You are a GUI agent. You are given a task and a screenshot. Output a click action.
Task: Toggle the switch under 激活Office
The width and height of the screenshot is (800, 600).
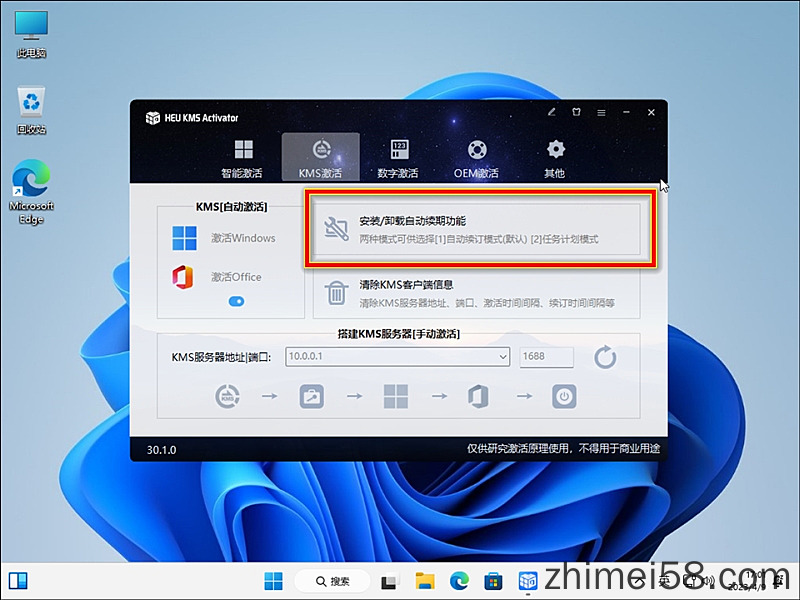(x=236, y=302)
